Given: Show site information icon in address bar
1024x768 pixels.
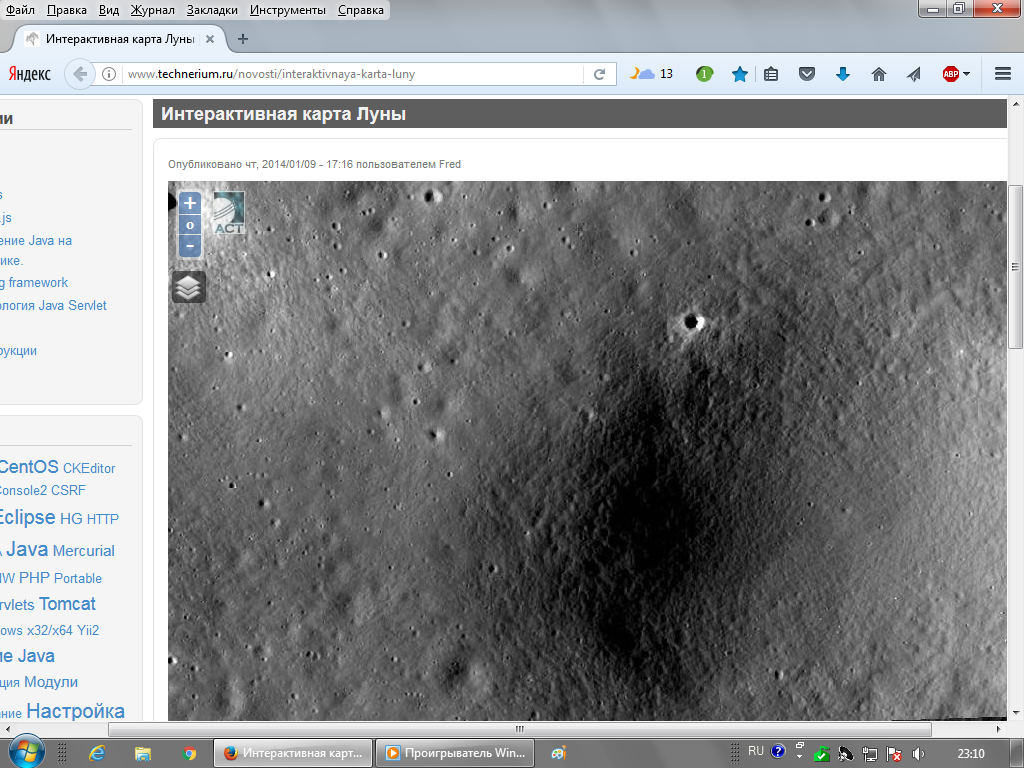Looking at the screenshot, I should pos(109,74).
